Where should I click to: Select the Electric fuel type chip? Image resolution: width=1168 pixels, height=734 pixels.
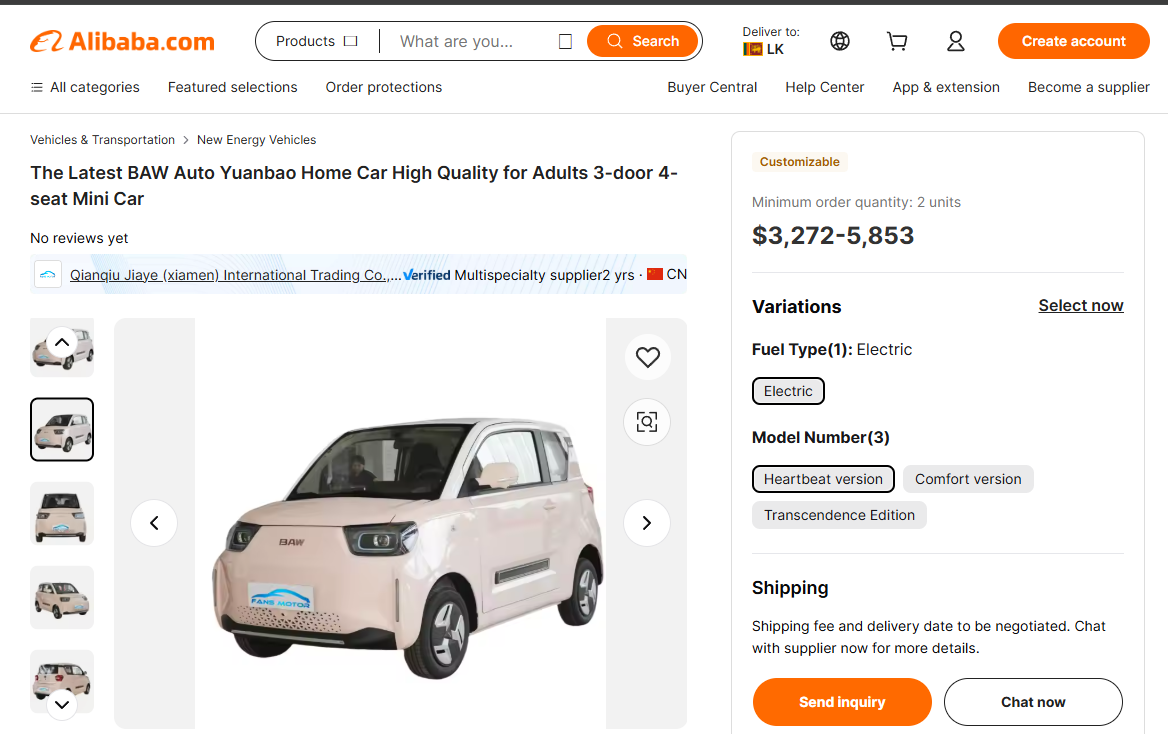tap(788, 391)
